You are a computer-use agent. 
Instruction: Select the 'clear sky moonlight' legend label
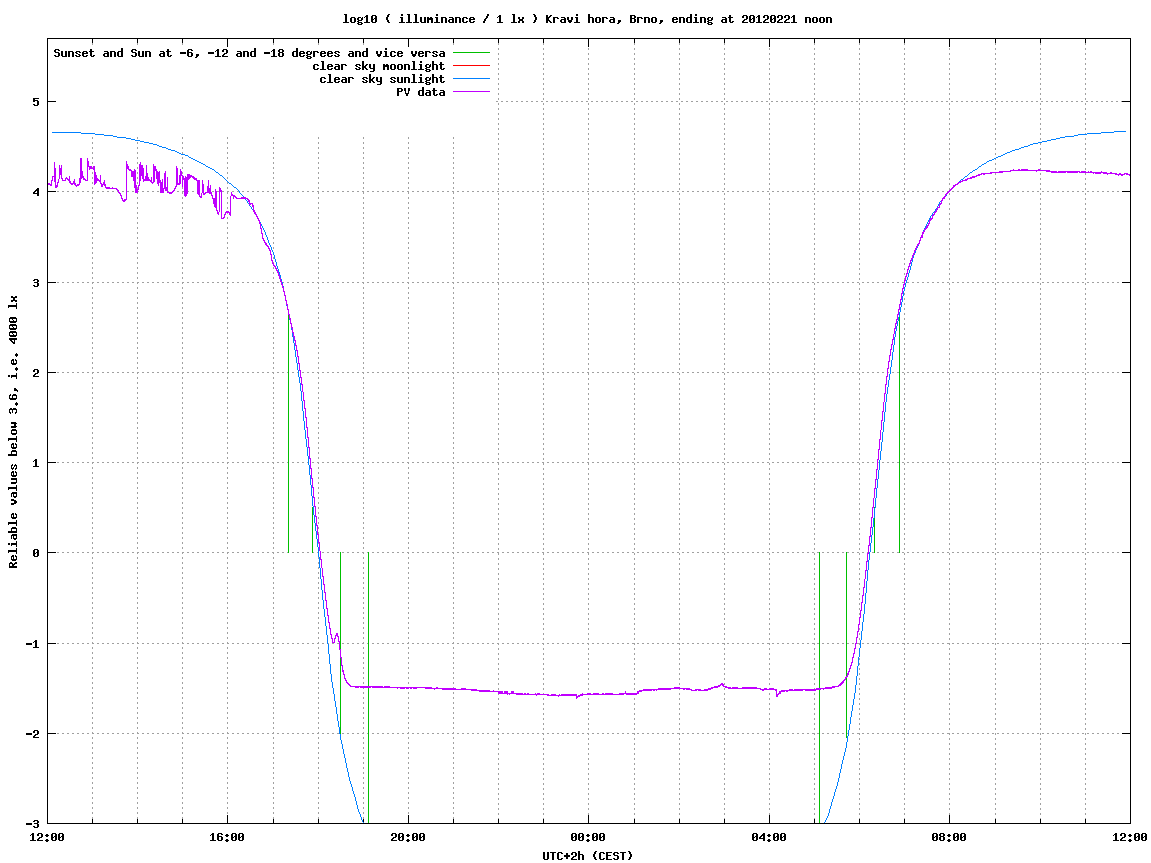tap(379, 66)
